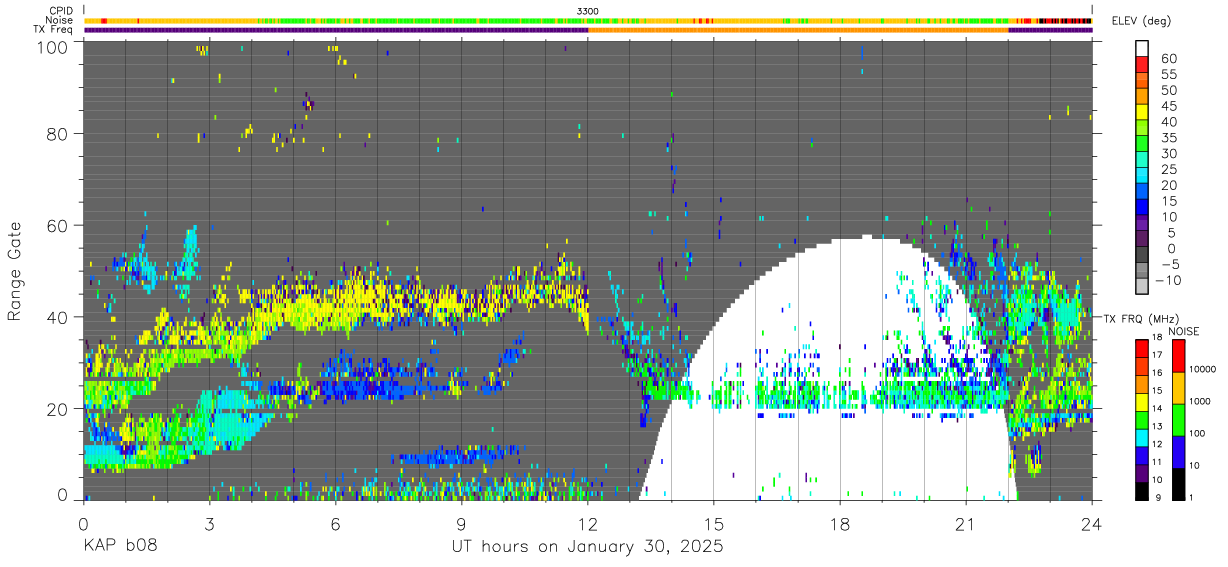Click the 24 tick on UT hours axis
Image resolution: width=1228 pixels, height=567 pixels.
click(1092, 524)
